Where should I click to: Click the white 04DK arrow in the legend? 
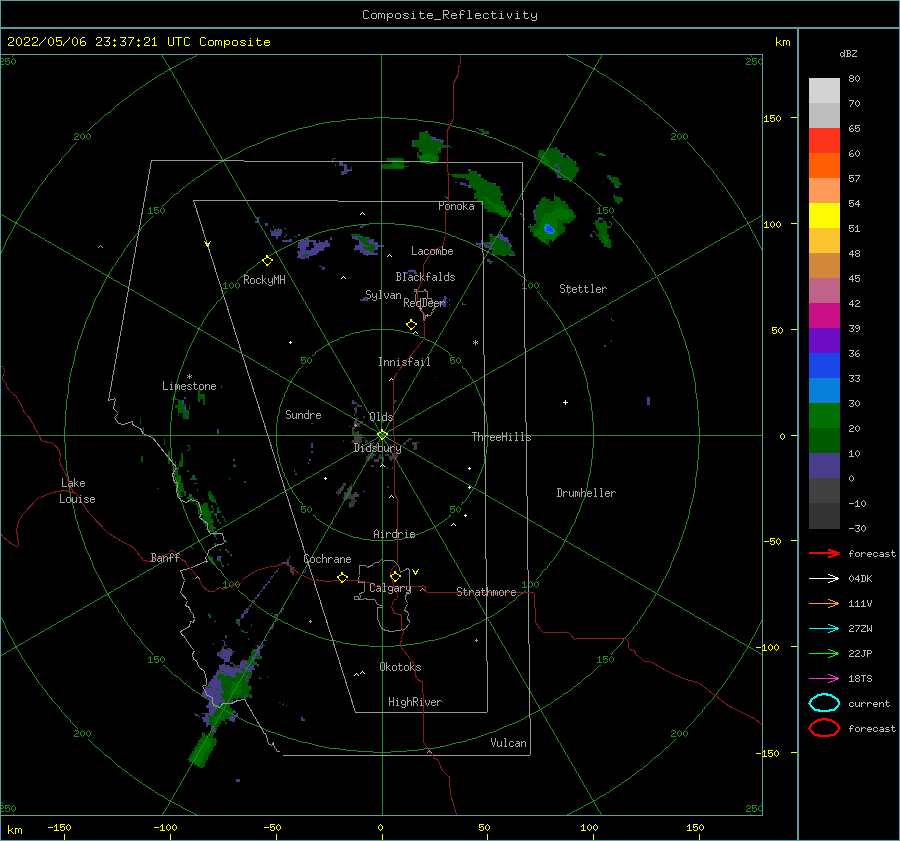[x=824, y=579]
